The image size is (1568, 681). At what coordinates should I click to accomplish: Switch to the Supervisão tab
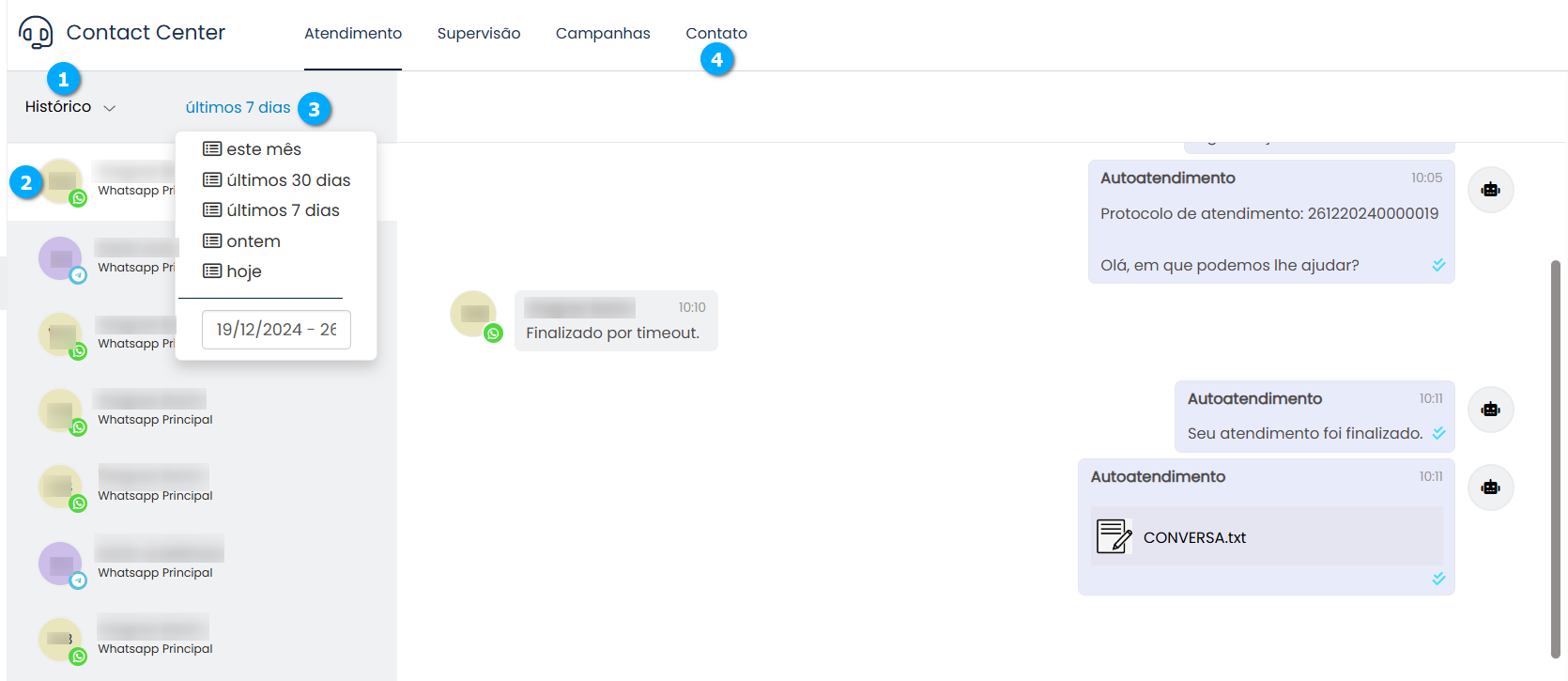[x=478, y=34]
